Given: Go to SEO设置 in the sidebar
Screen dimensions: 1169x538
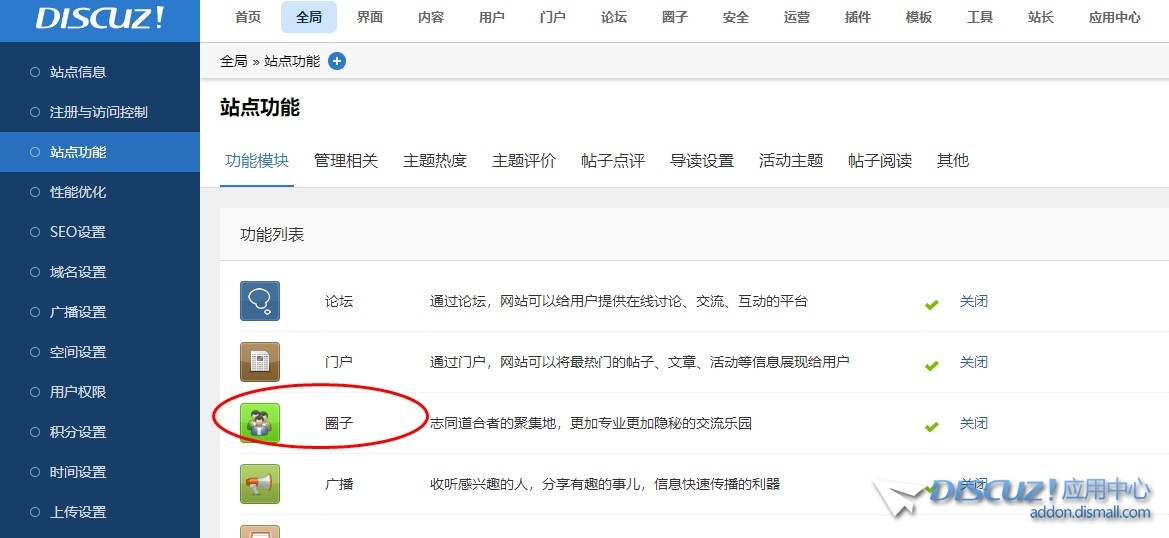Looking at the screenshot, I should tap(78, 232).
